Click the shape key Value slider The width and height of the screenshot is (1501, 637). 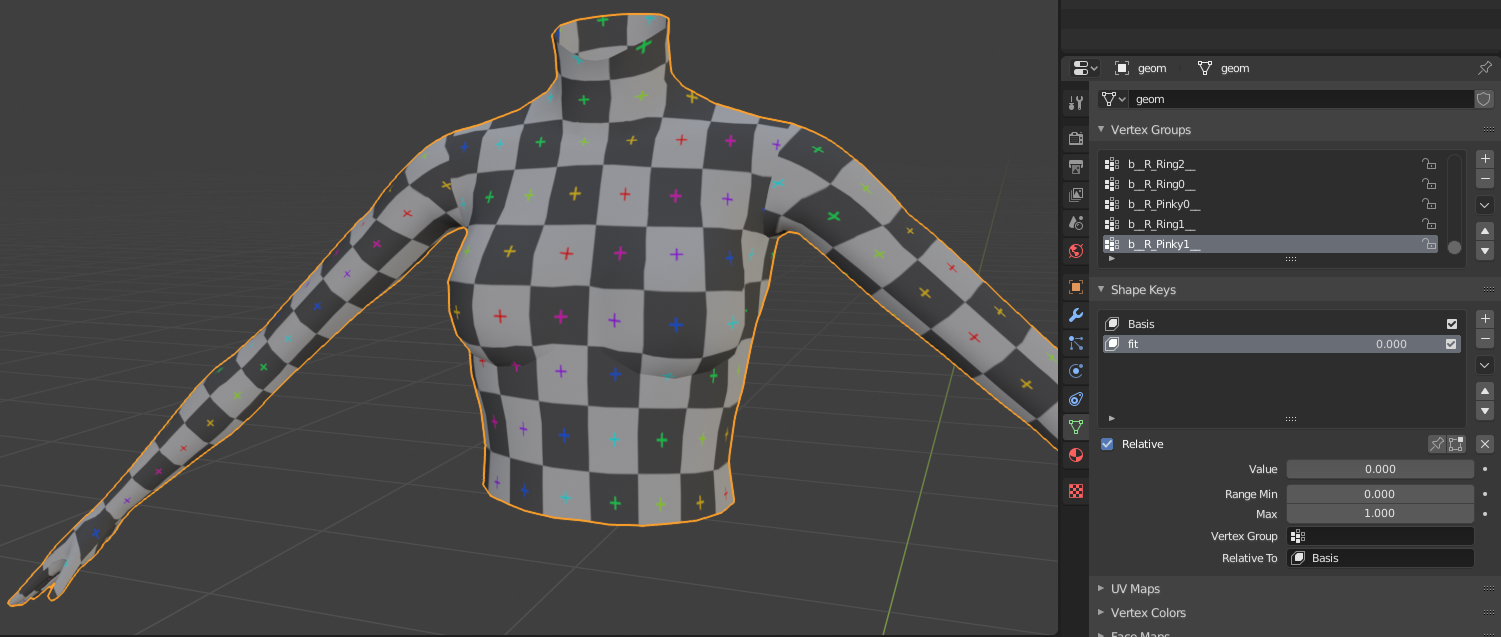(x=1380, y=469)
